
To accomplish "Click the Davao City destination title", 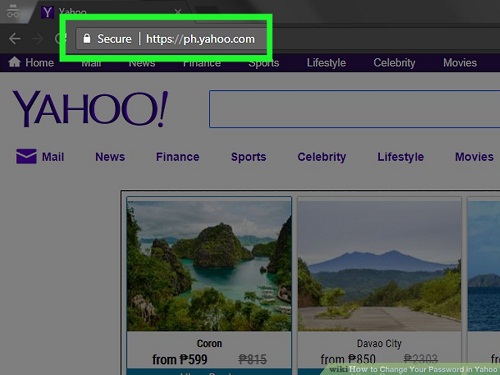I will 379,343.
